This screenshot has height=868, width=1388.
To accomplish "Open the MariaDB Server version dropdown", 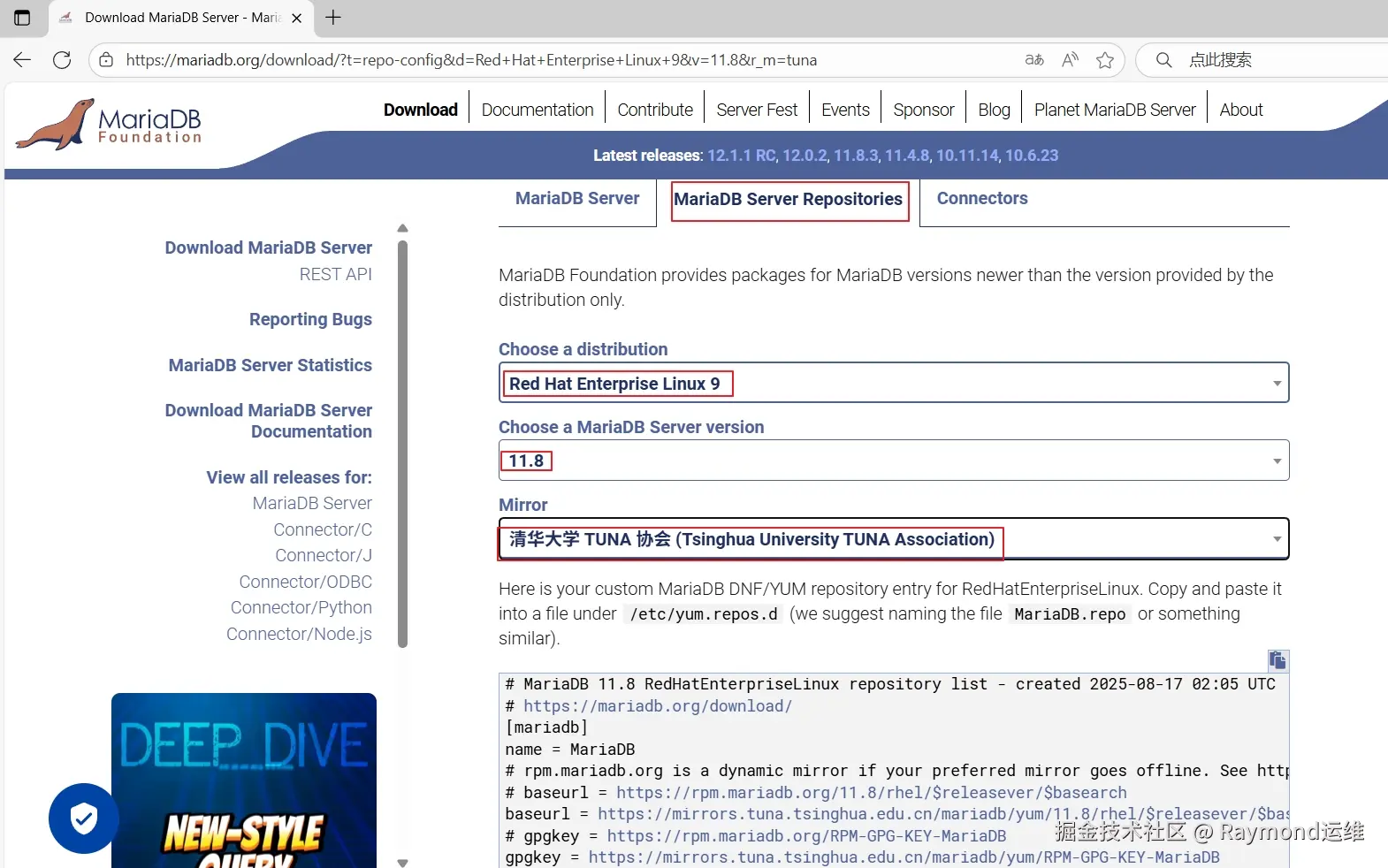I will 894,461.
